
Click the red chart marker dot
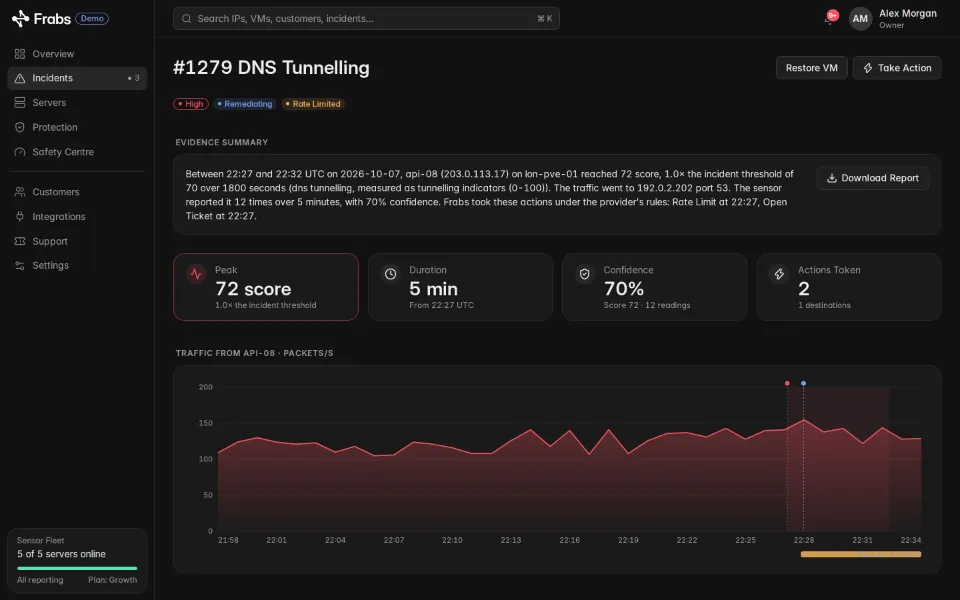coord(787,383)
